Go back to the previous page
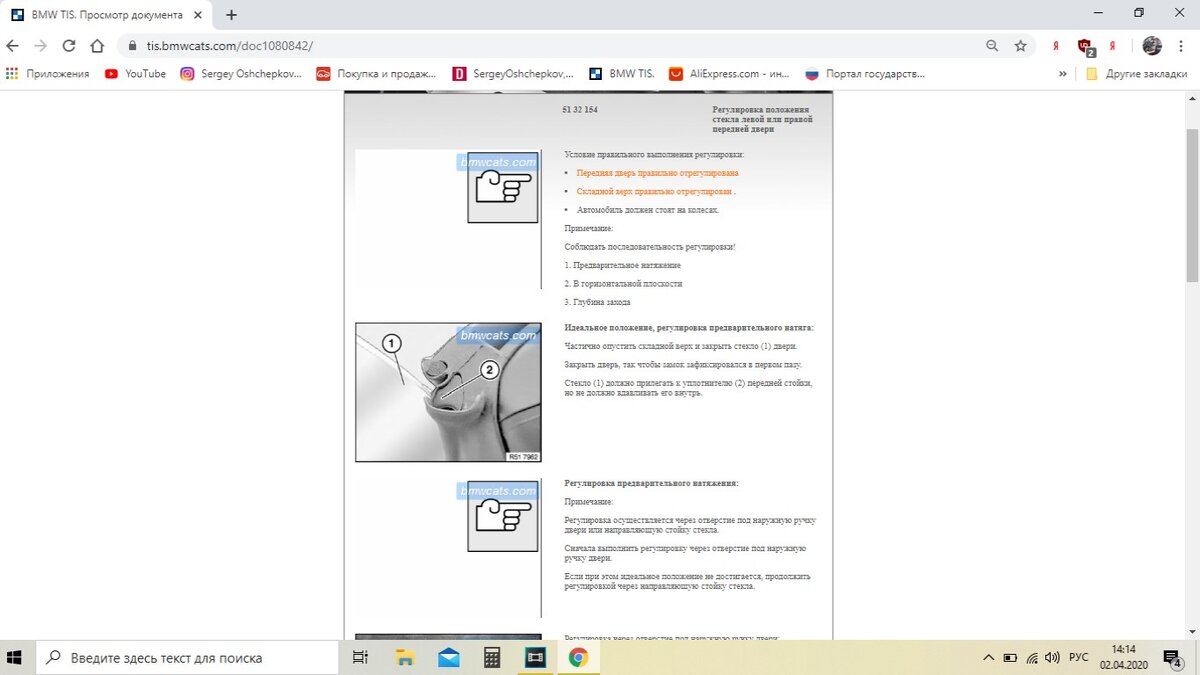 coord(13,46)
